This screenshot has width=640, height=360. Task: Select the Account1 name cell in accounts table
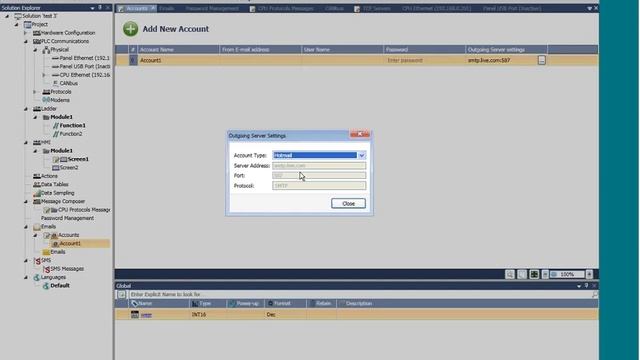coord(178,60)
